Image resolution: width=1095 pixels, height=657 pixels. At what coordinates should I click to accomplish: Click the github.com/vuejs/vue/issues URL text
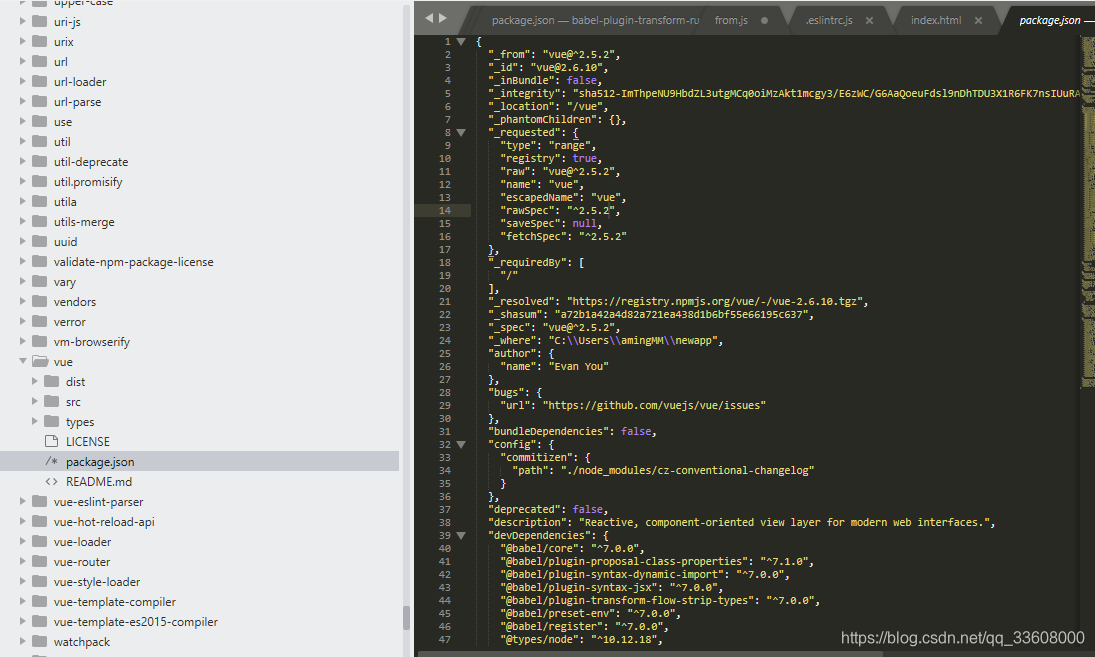[654, 406]
